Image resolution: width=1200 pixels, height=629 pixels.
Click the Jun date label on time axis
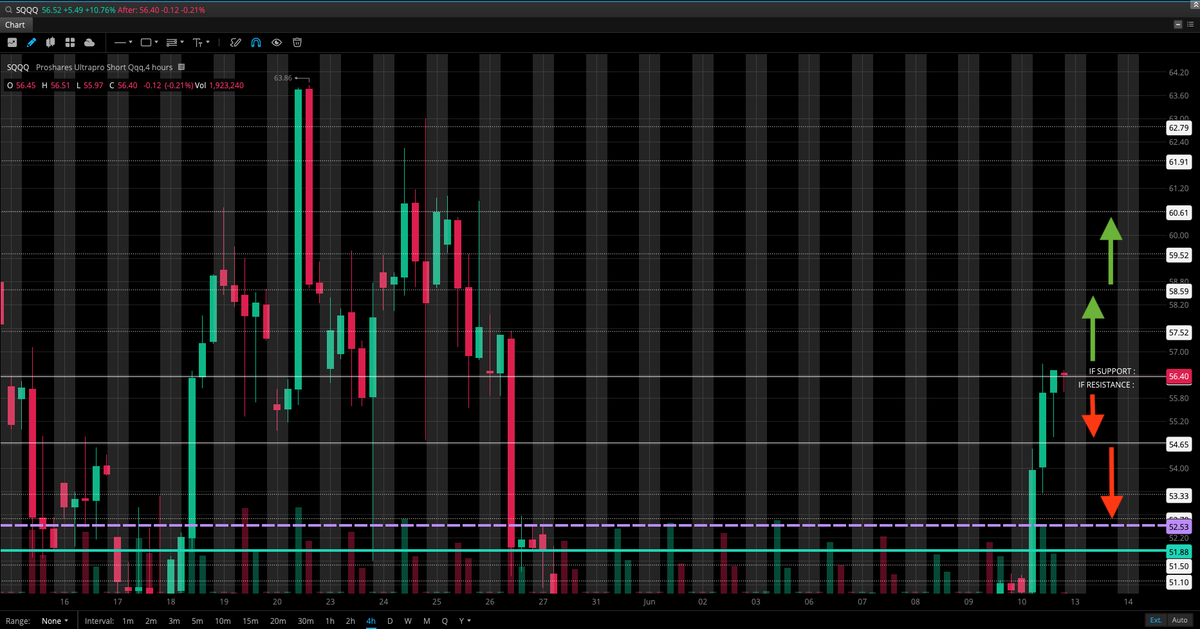pos(648,602)
